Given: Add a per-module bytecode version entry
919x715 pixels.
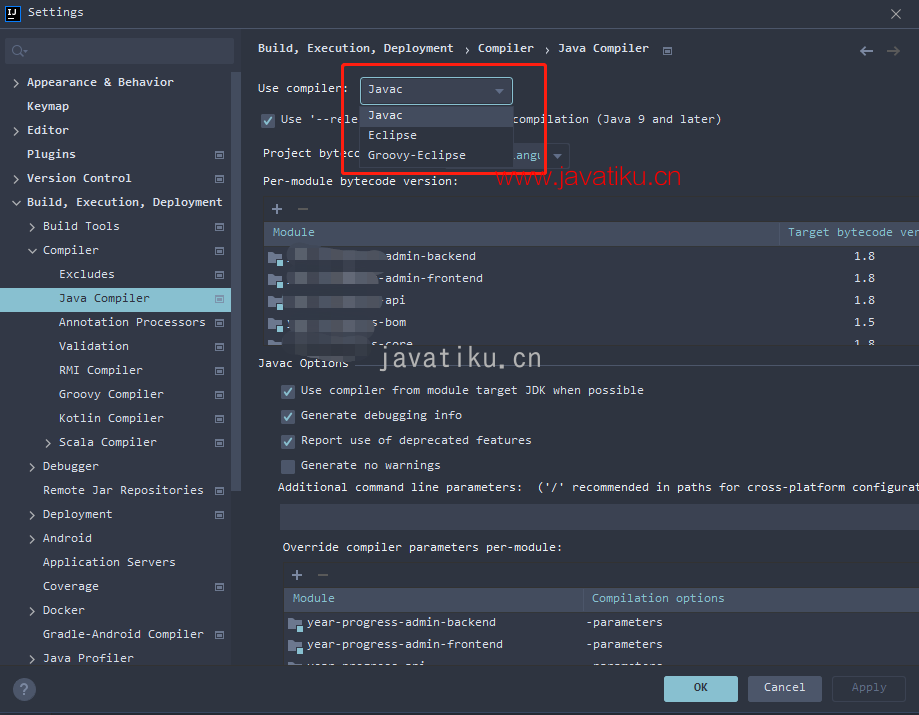Looking at the screenshot, I should click(277, 209).
